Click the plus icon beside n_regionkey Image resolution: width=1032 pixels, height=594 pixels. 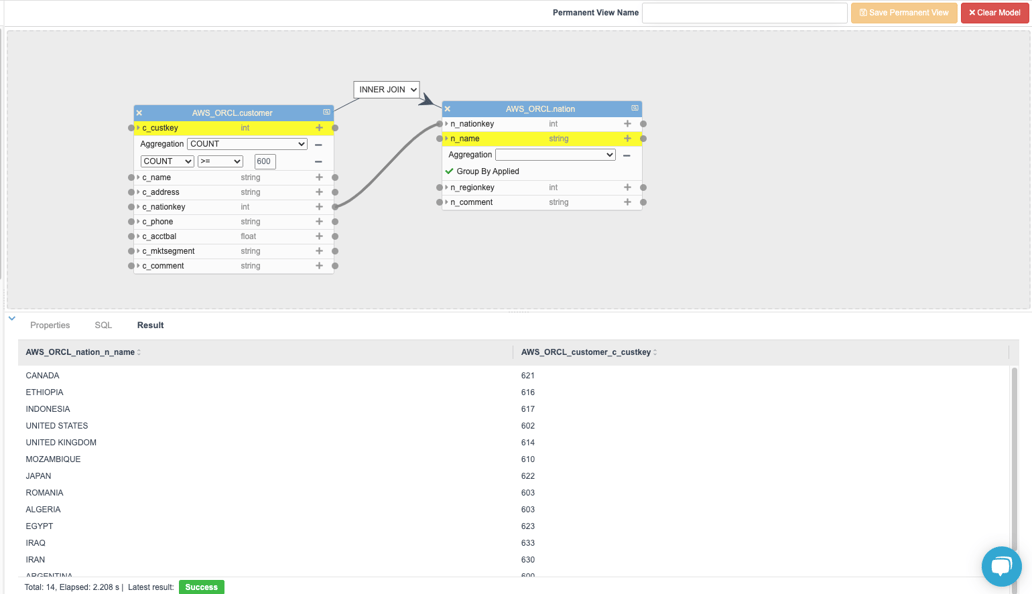click(x=627, y=186)
